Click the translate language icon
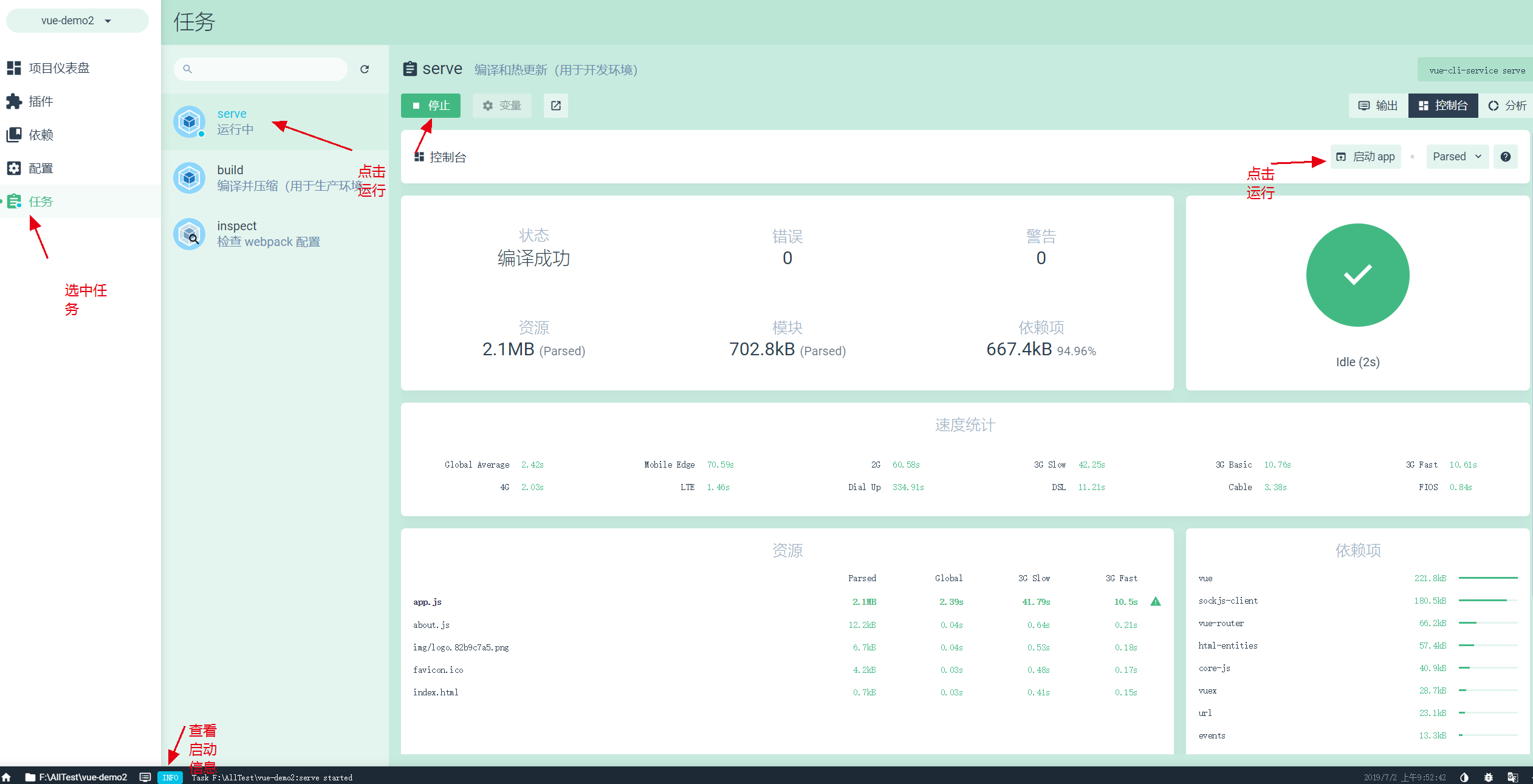 pyautogui.click(x=1513, y=777)
